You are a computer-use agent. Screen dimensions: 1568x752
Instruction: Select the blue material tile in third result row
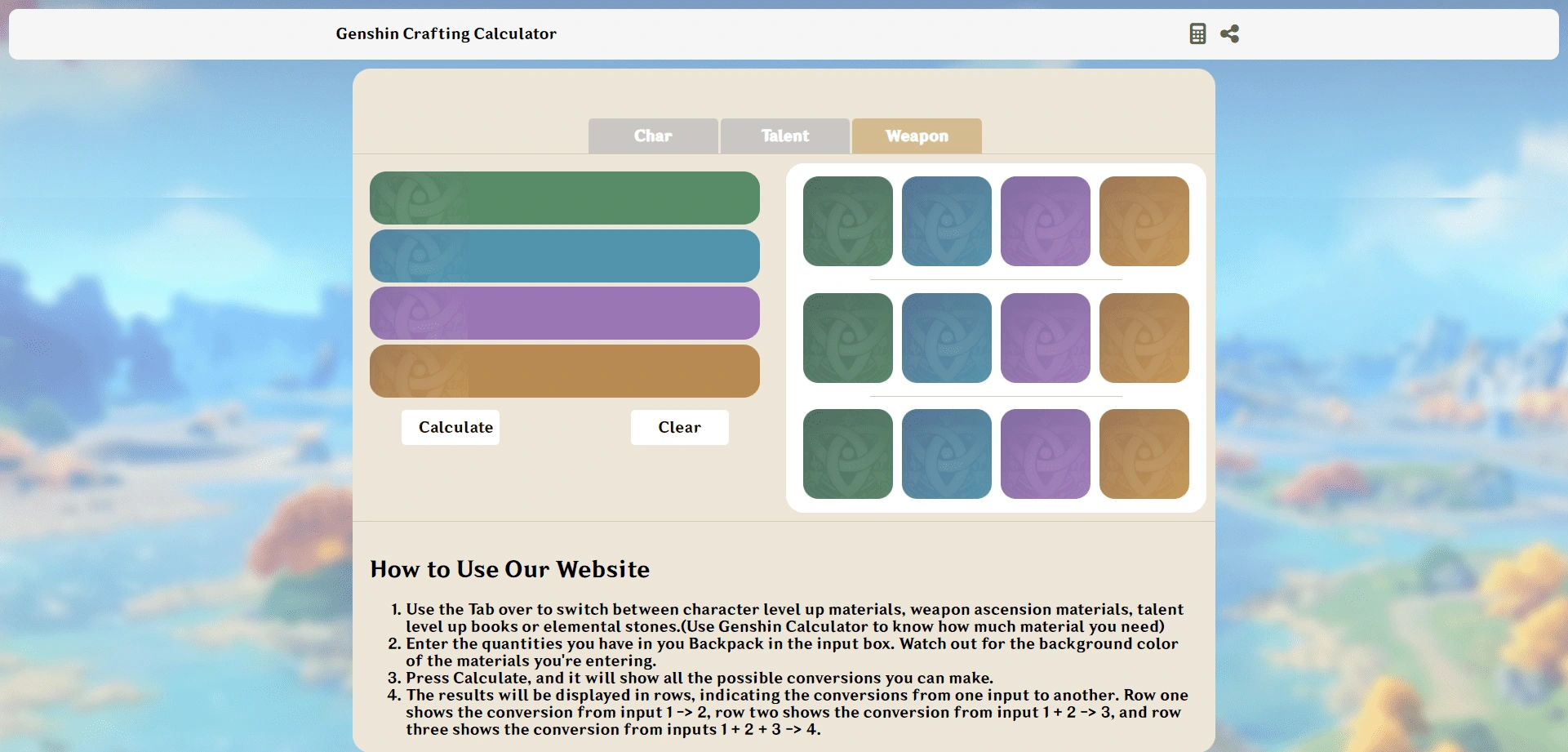947,454
